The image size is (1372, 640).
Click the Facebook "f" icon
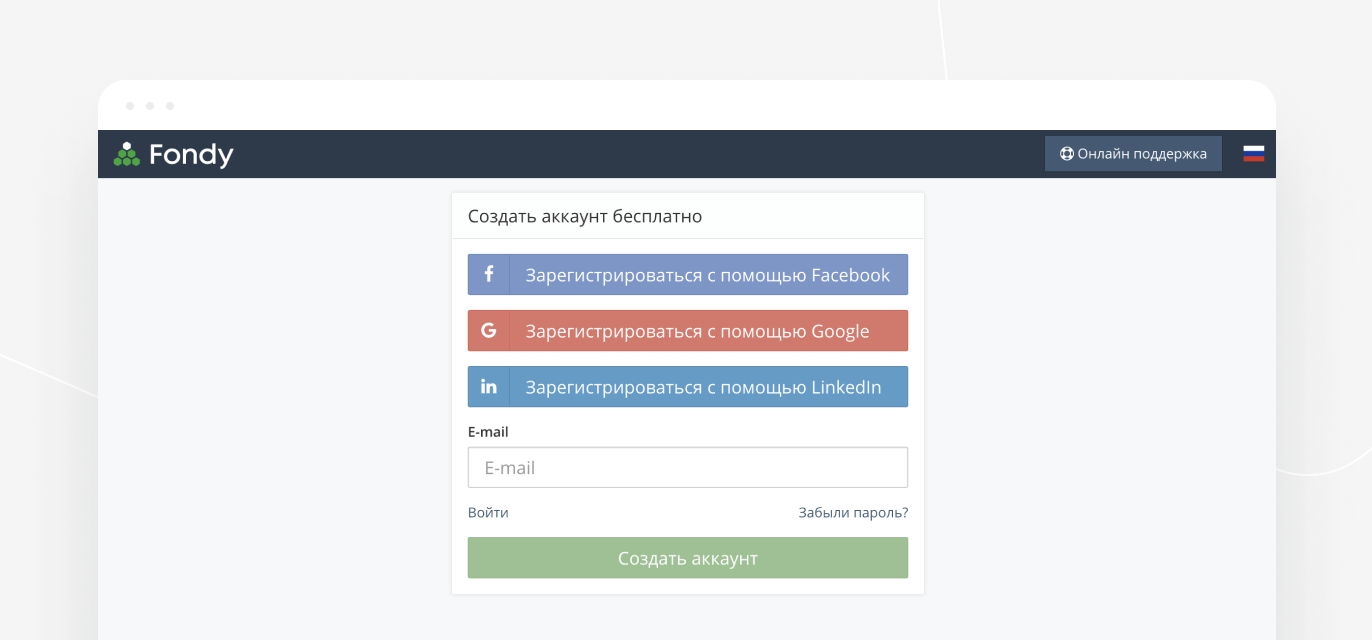tap(489, 274)
